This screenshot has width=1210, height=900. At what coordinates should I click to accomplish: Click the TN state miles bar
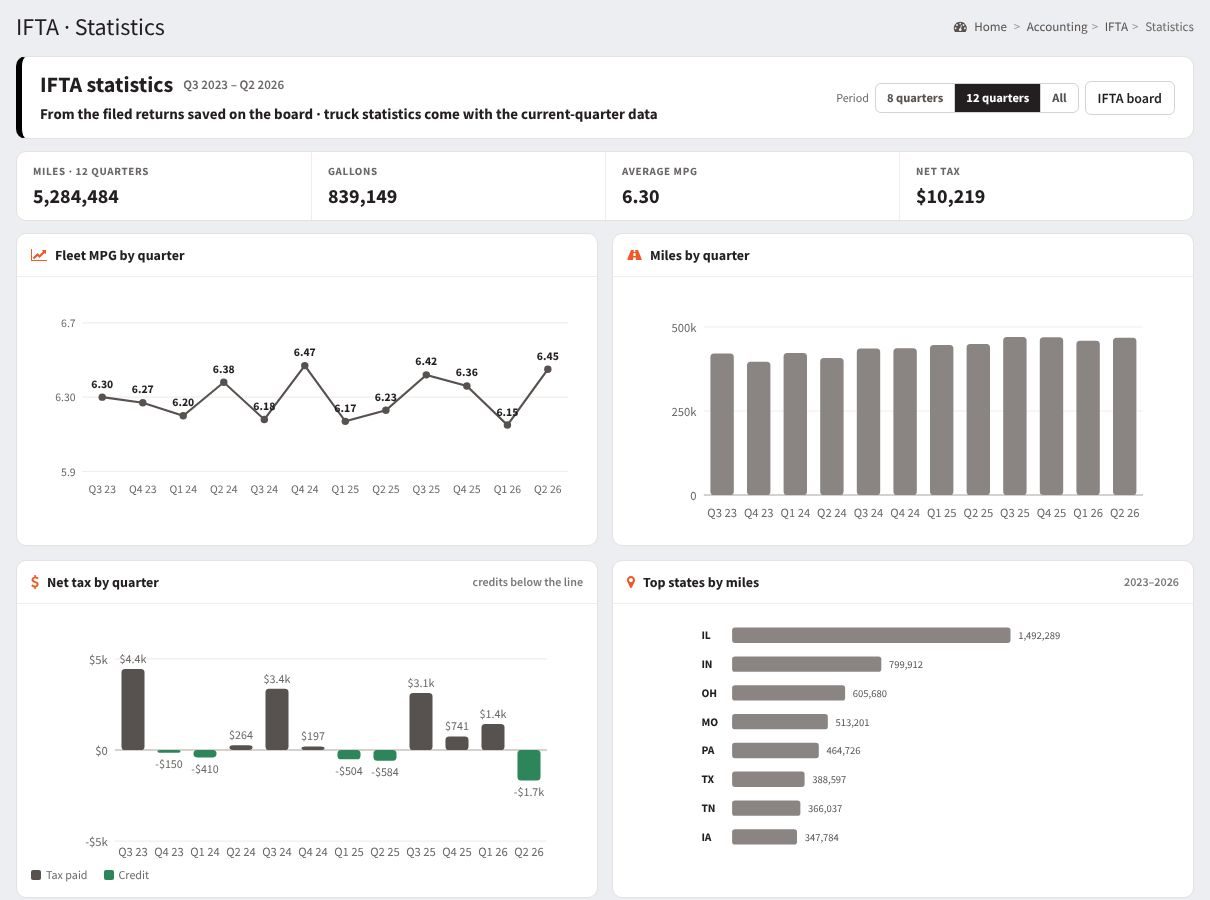pos(766,808)
